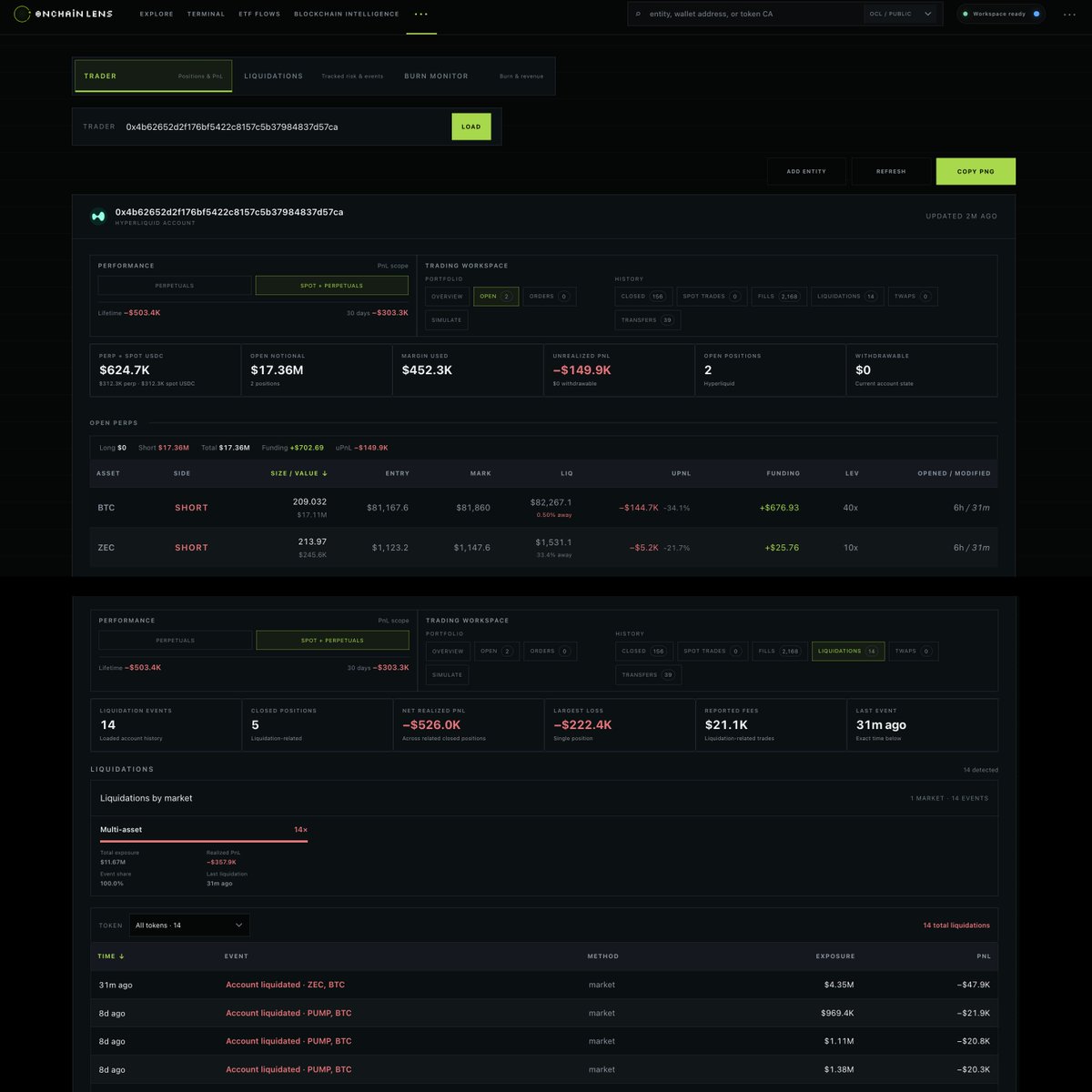Open Fills 2,168 in the upper panel
Screen dimensions: 1092x1092
click(779, 297)
